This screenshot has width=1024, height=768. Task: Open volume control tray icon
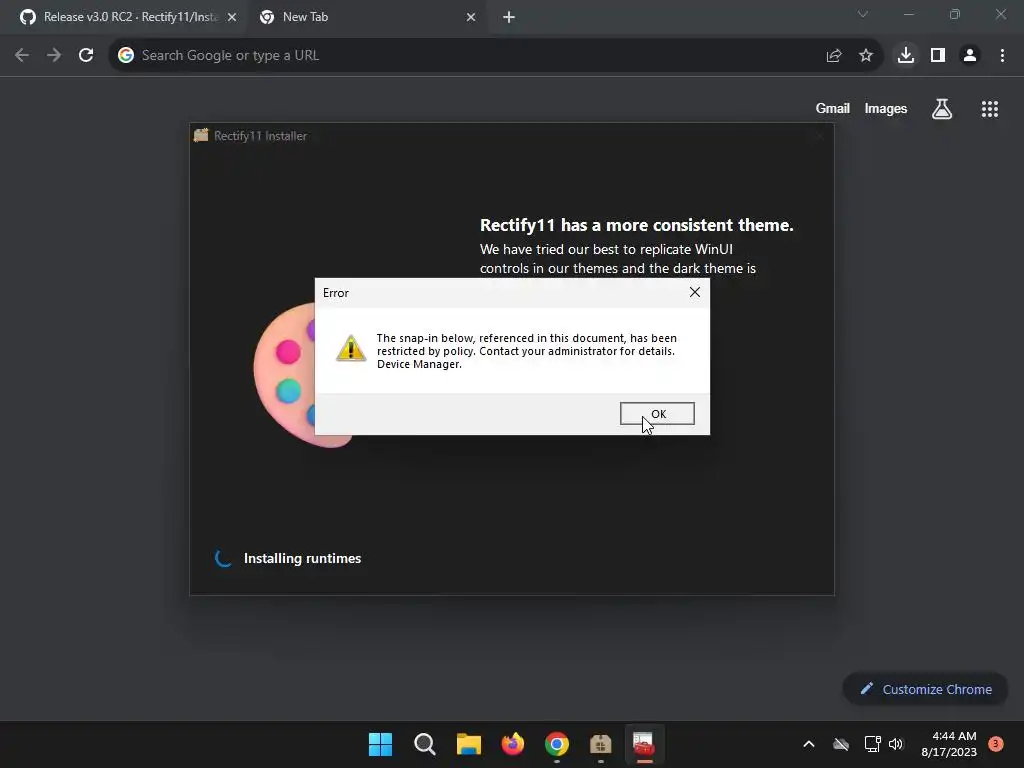(x=896, y=744)
